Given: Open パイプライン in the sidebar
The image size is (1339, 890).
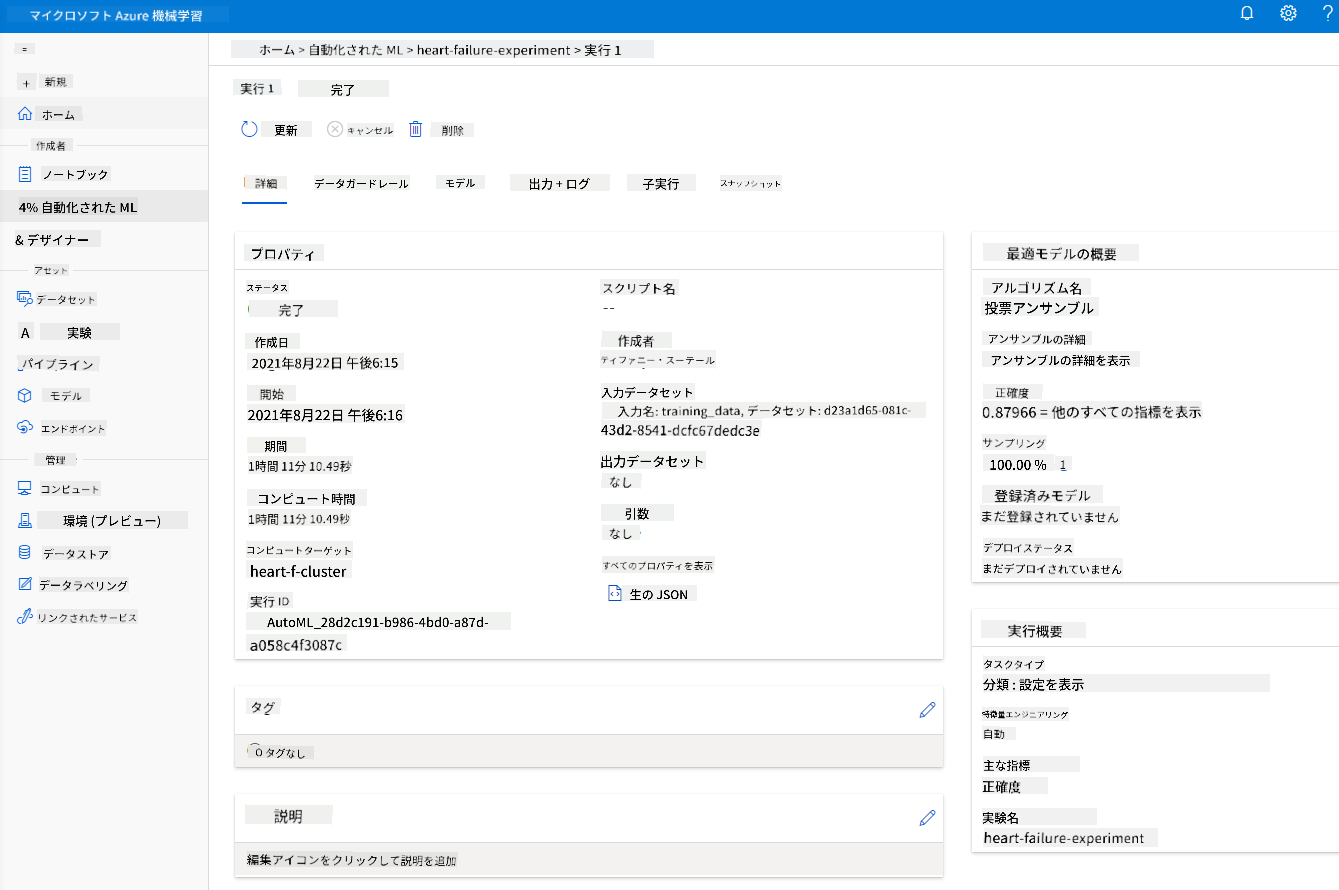Looking at the screenshot, I should tap(58, 364).
